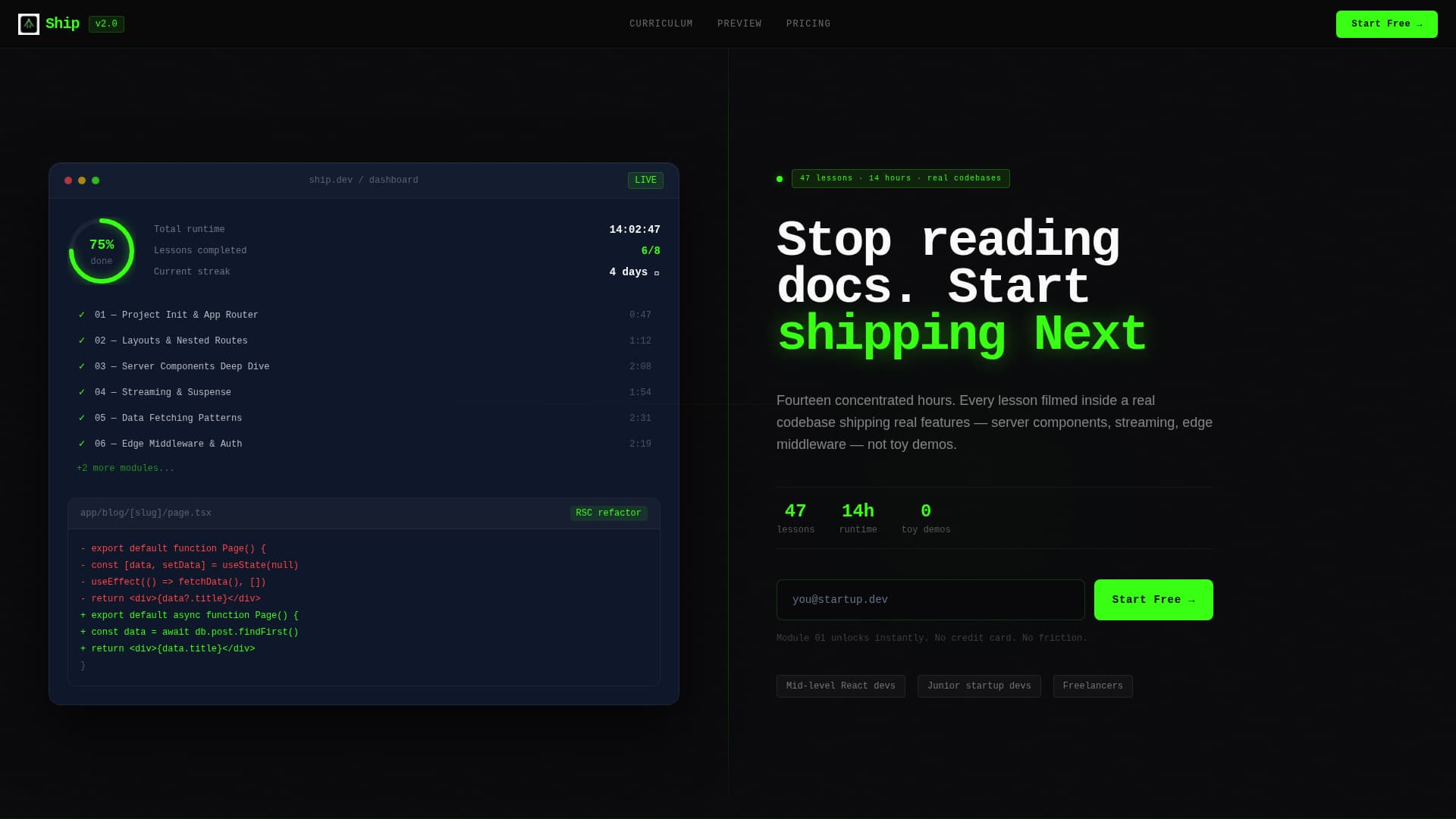Click the v2.0 version badge
This screenshot has width=1456, height=819.
(106, 24)
